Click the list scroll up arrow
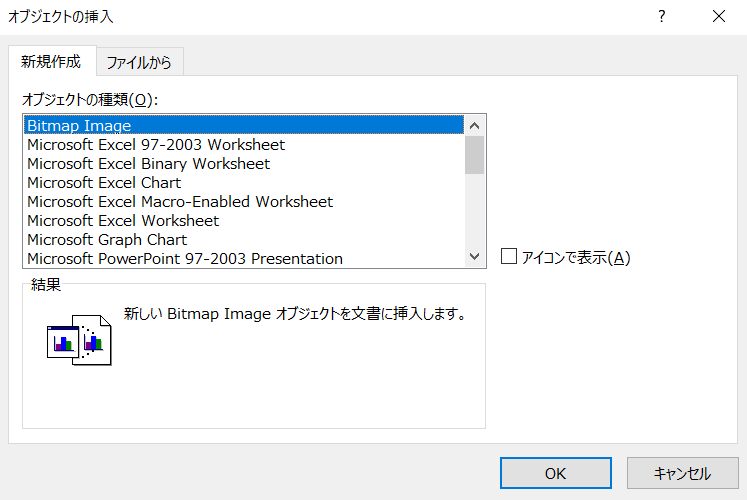Image resolution: width=747 pixels, height=500 pixels. [474, 126]
